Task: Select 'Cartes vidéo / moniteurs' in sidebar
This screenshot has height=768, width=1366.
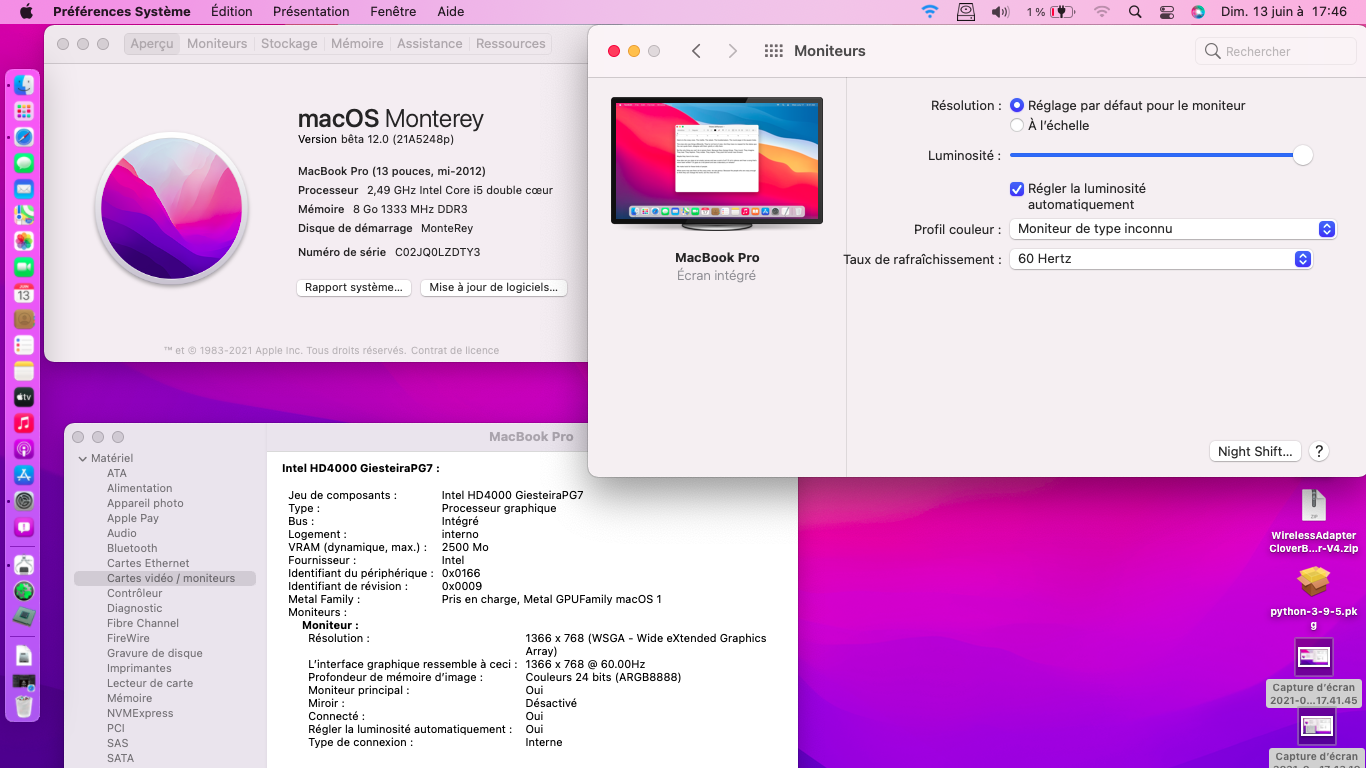Action: (x=165, y=578)
